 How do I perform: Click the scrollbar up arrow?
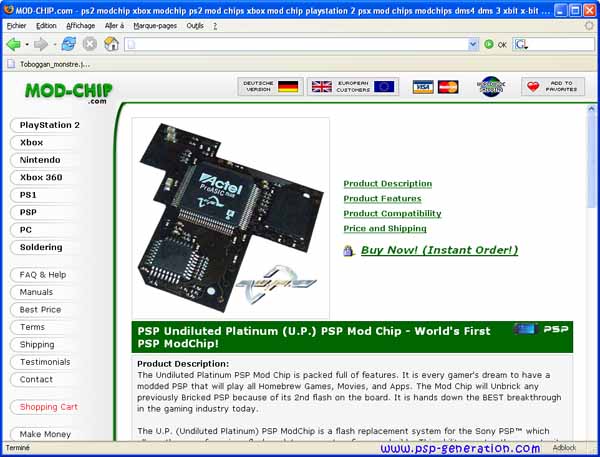click(x=591, y=109)
